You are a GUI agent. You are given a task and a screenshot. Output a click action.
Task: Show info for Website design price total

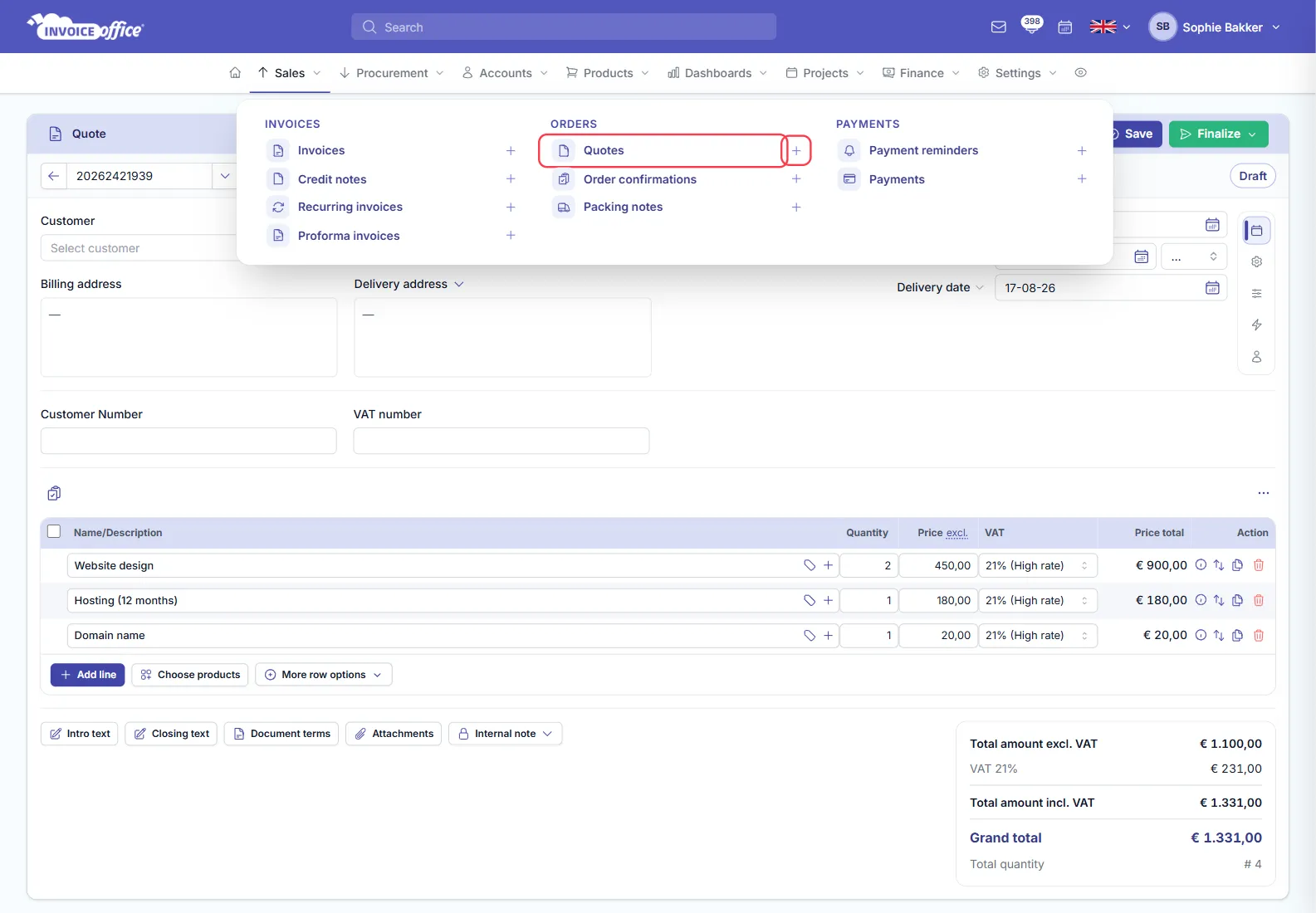click(x=1201, y=565)
